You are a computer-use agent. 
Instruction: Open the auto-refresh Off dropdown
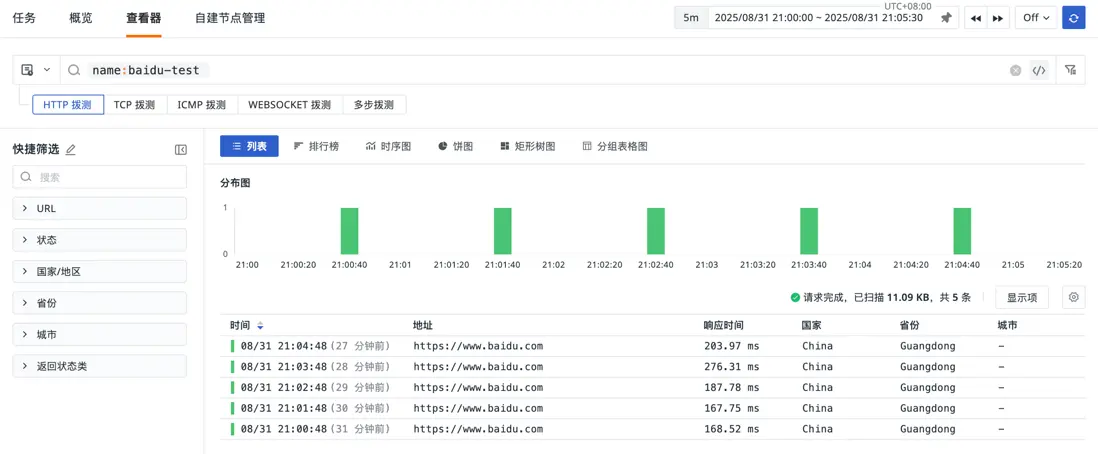[x=1035, y=18]
